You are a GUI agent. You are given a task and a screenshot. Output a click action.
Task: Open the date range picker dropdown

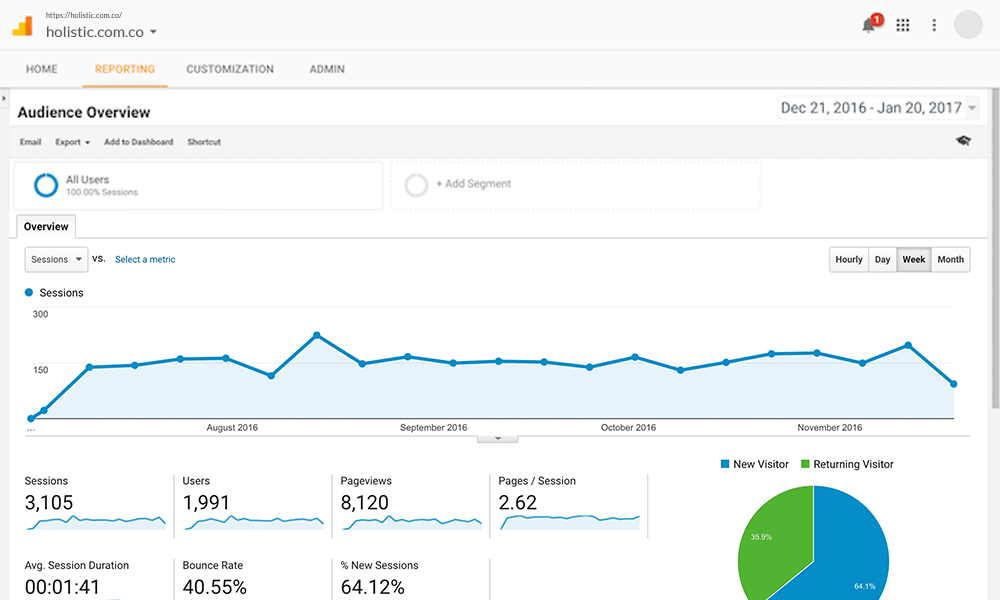coord(878,108)
